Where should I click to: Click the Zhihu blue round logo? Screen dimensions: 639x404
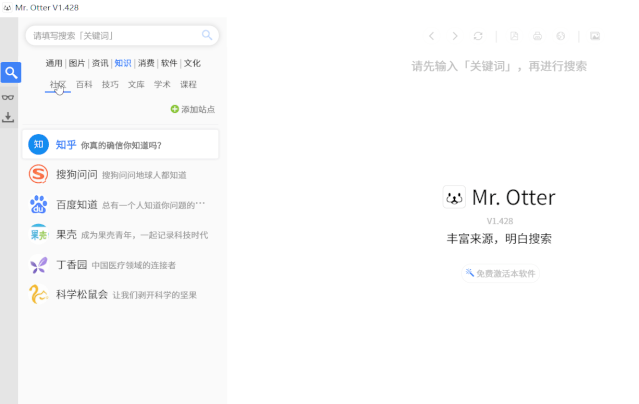[38, 144]
